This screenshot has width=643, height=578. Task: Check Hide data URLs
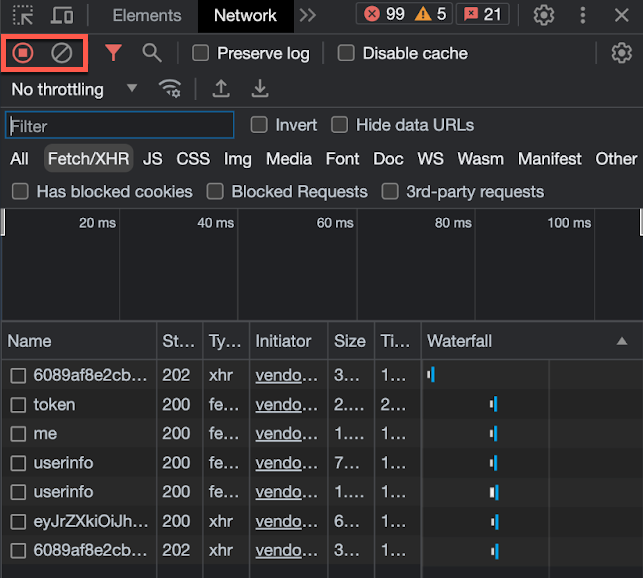[x=340, y=125]
